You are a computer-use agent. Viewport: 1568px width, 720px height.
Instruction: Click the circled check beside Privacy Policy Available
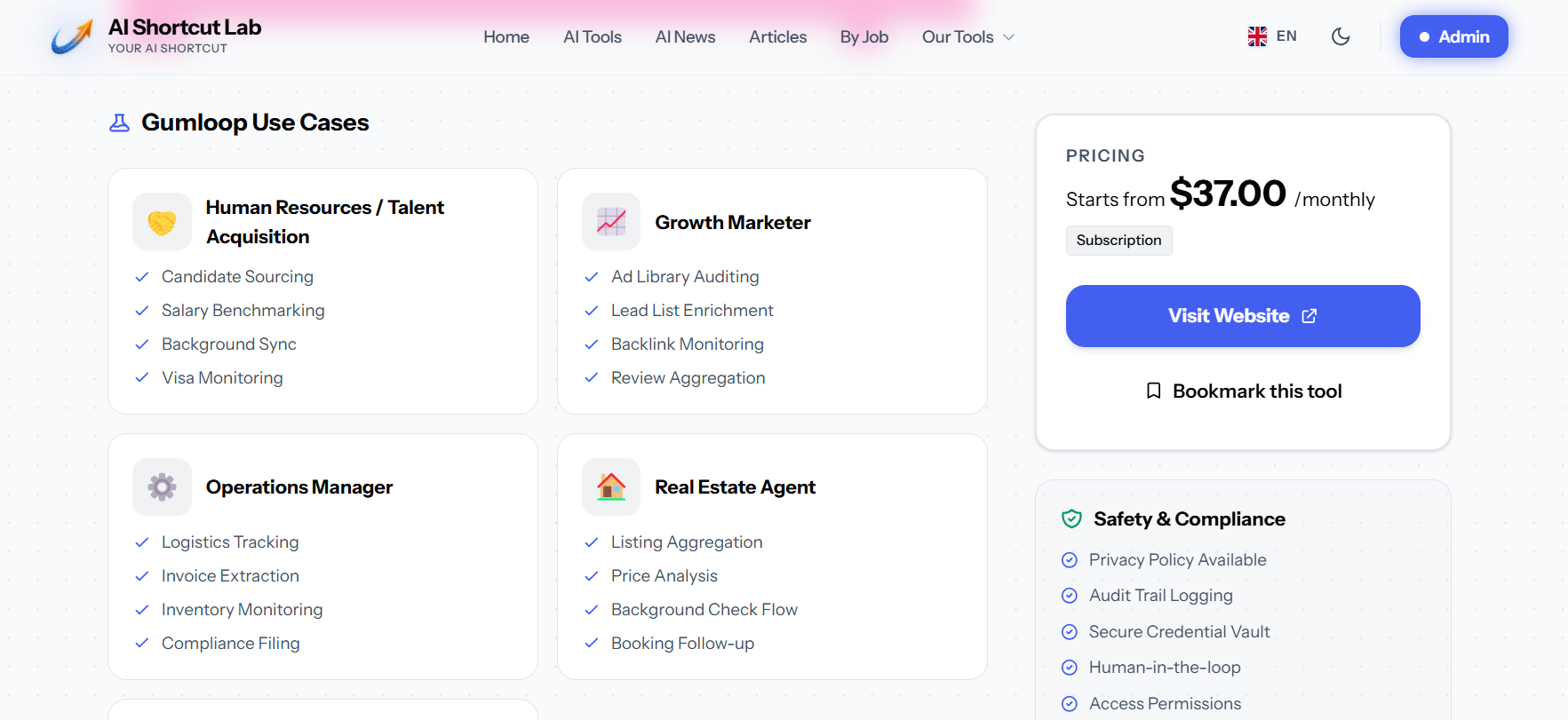pos(1070,560)
